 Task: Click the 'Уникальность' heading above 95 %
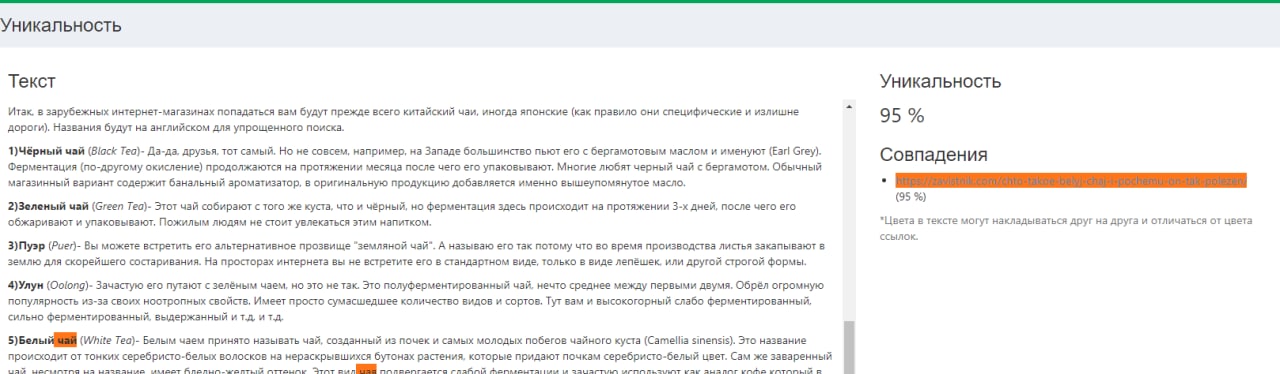click(x=940, y=81)
